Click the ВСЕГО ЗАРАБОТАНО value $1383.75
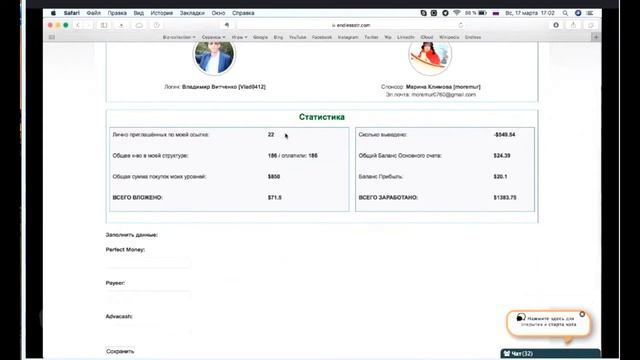Viewport: 640px width, 360px height. point(505,198)
